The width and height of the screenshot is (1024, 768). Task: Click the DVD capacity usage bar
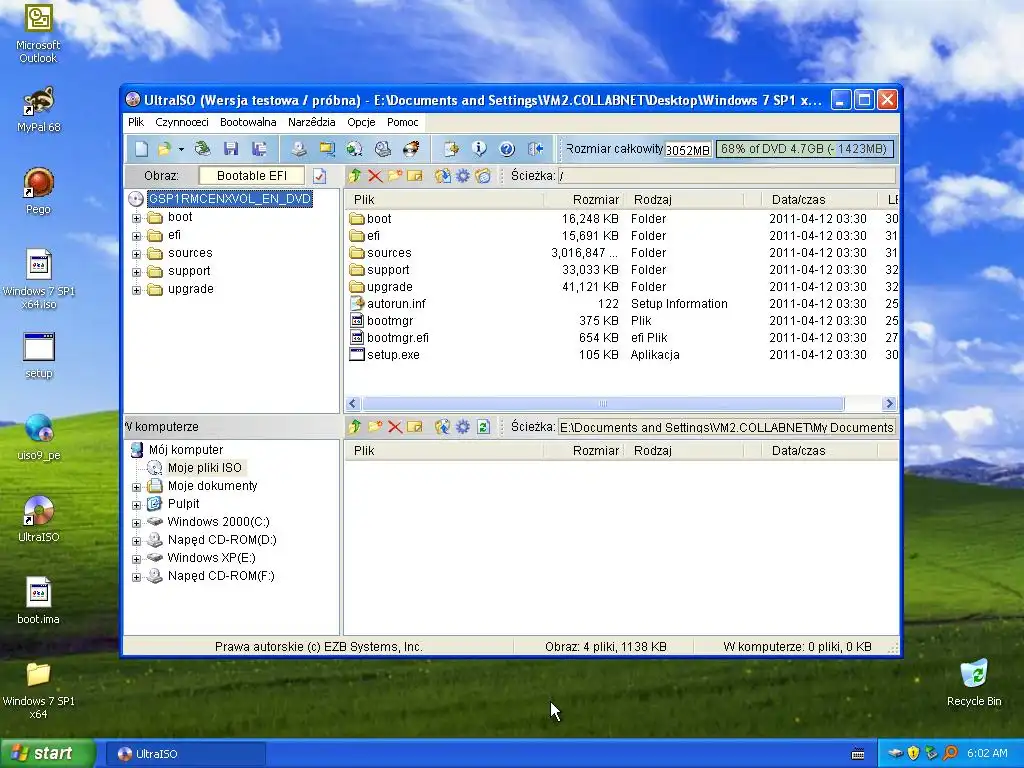click(804, 149)
